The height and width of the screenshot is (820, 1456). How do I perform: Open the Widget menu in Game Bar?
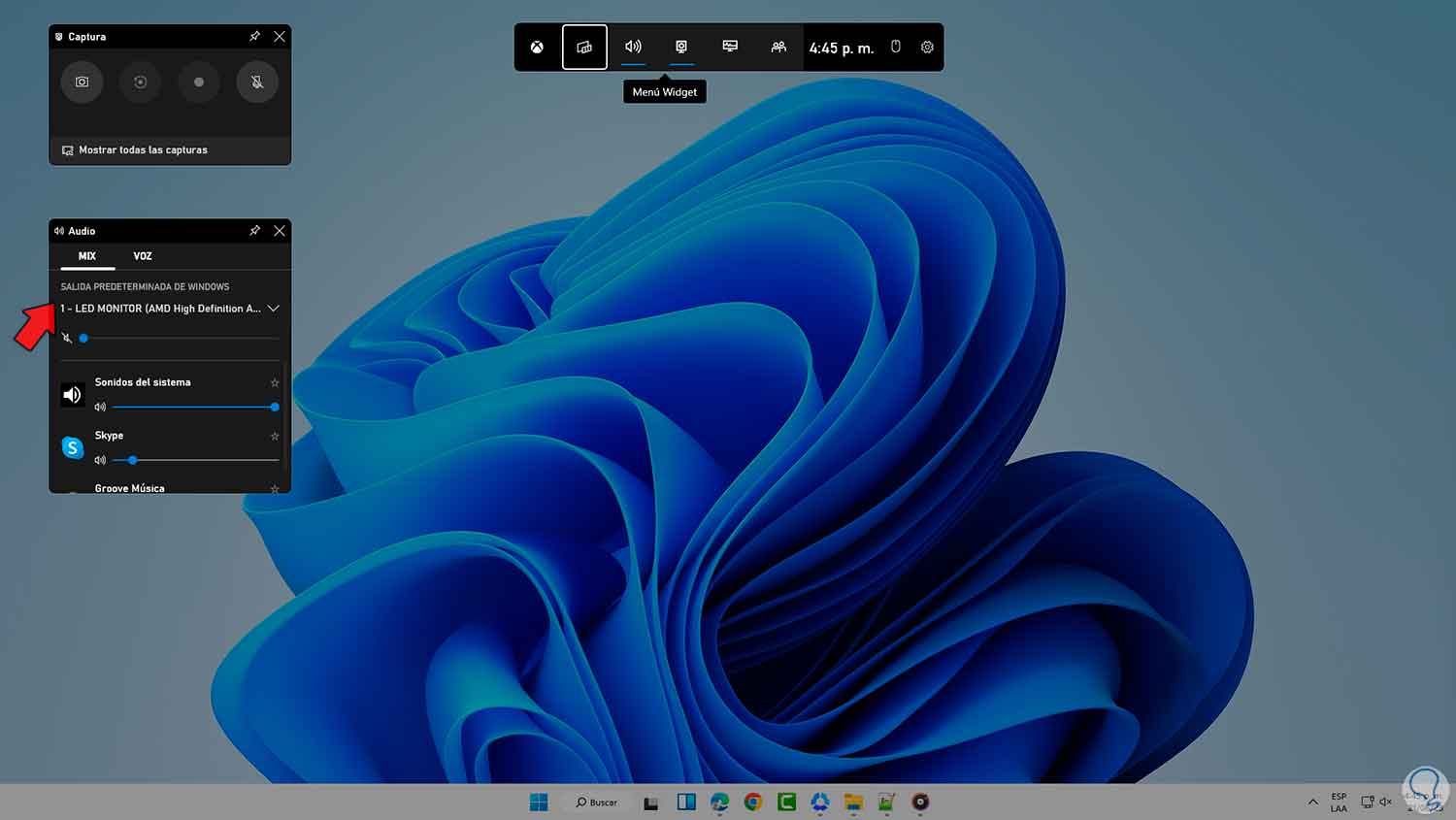tap(584, 47)
